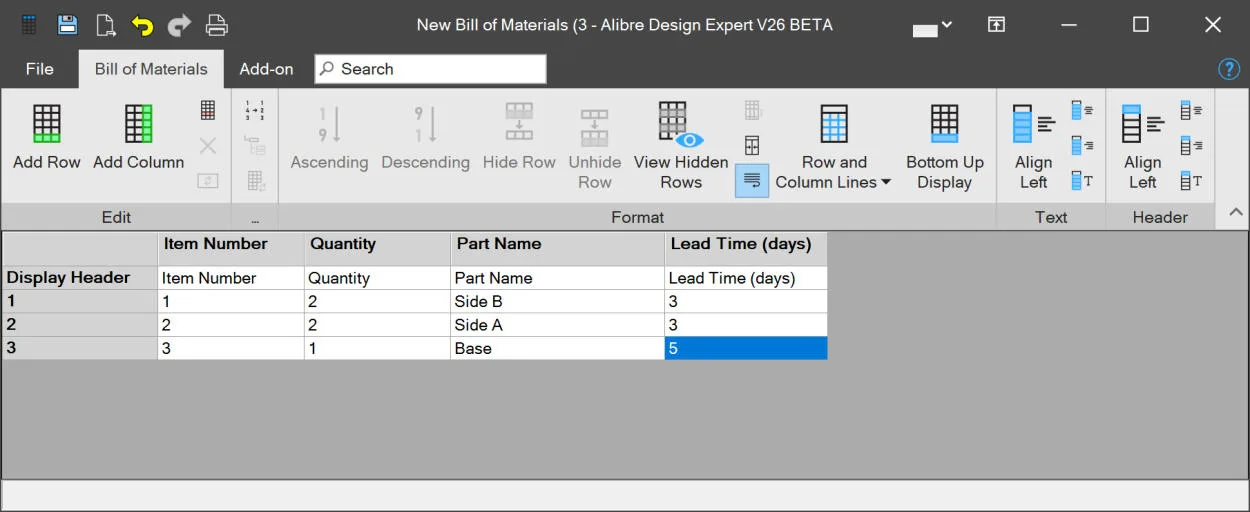The width and height of the screenshot is (1250, 512).
Task: Open the title bar quick-access dropdown arrow
Action: (x=947, y=25)
